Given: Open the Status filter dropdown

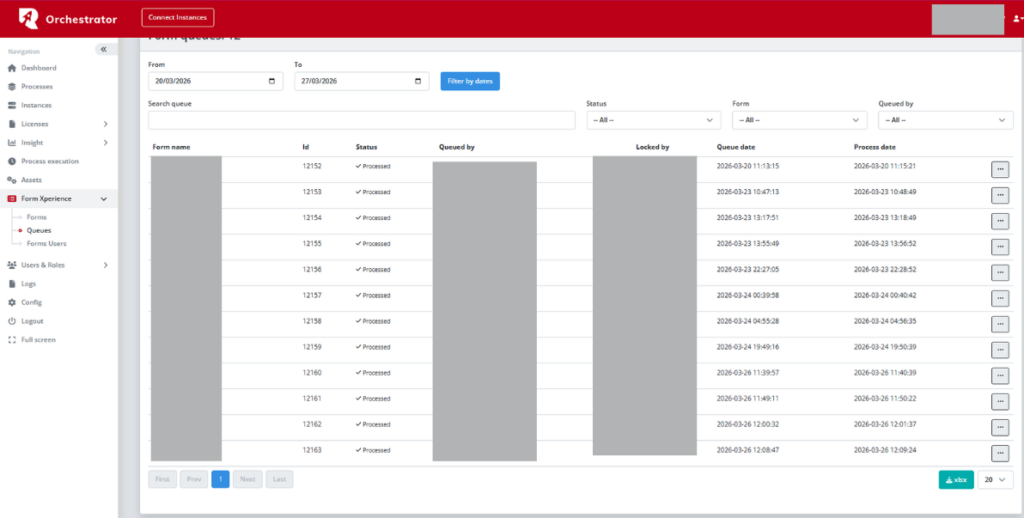Looking at the screenshot, I should pyautogui.click(x=654, y=120).
